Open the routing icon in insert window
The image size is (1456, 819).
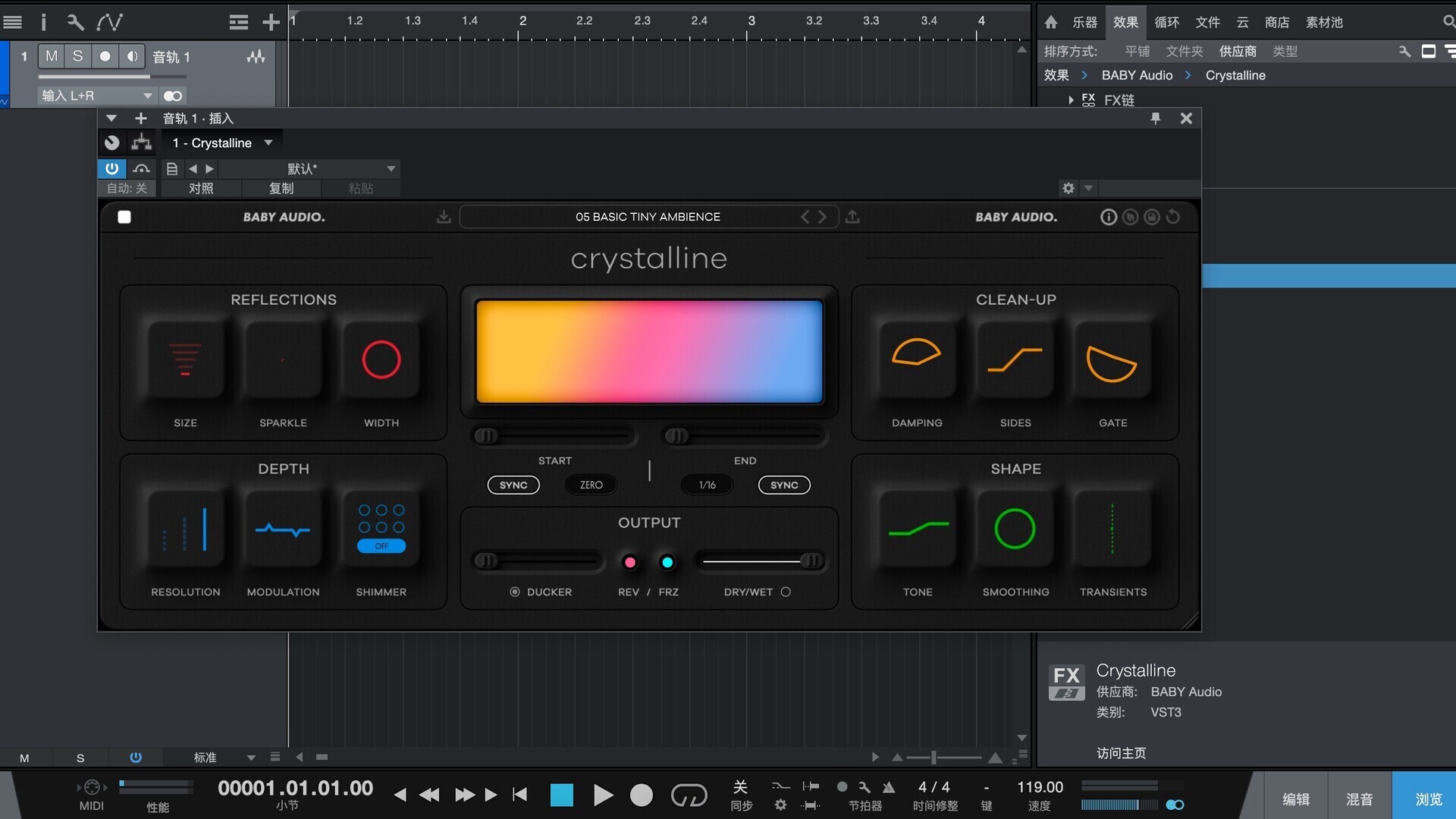(141, 143)
